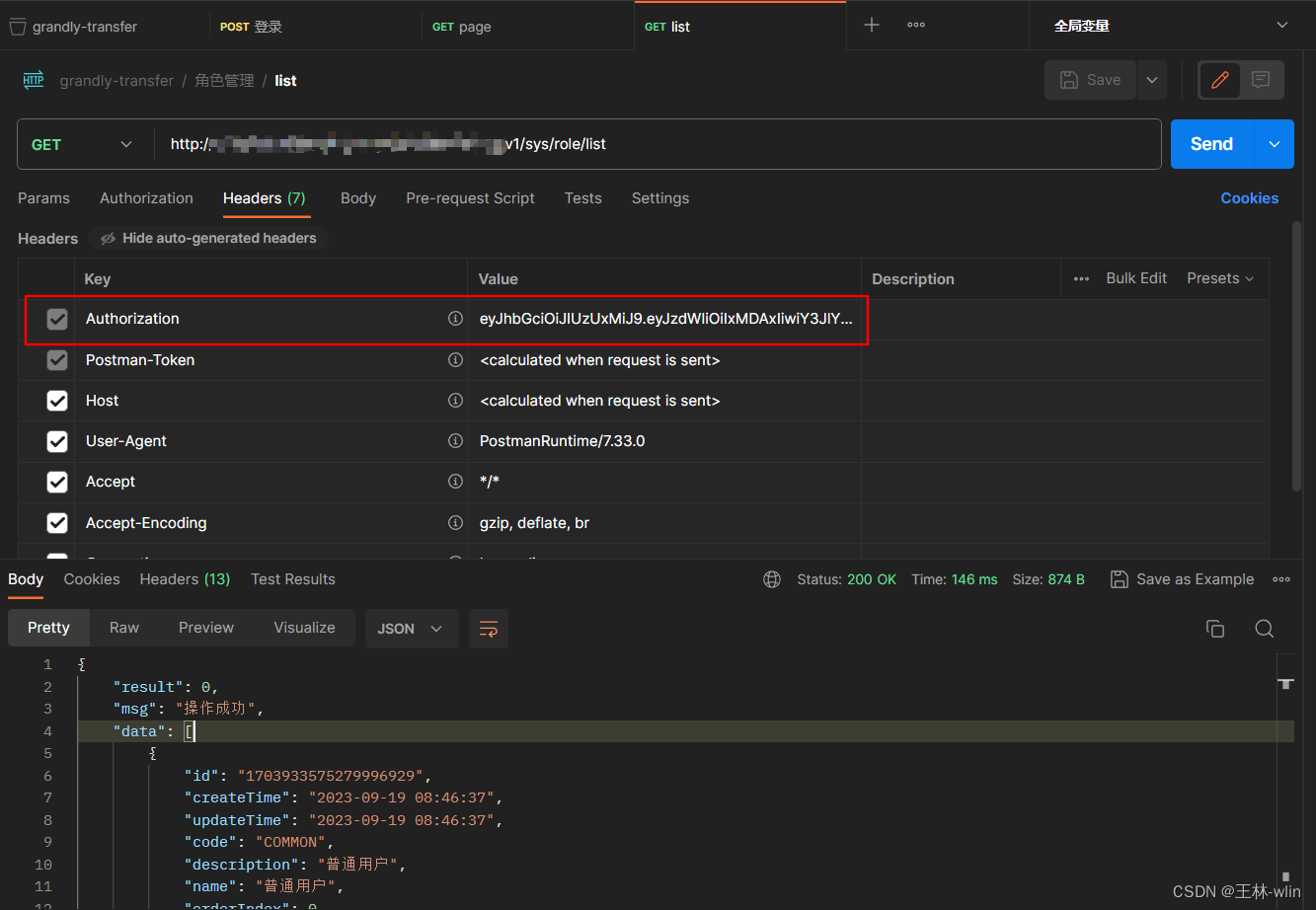Open the Cookies link
1316x910 pixels.
tap(1250, 198)
